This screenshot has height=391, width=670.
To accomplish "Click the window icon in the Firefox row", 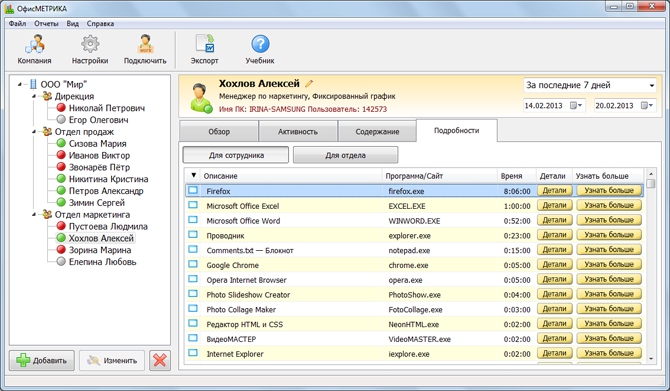I will click(193, 190).
